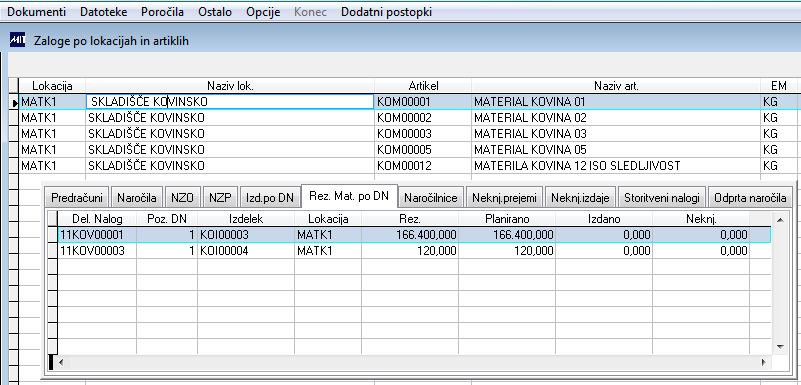This screenshot has height=385, width=801.
Task: Open the Dokumenti menu
Action: (x=36, y=12)
